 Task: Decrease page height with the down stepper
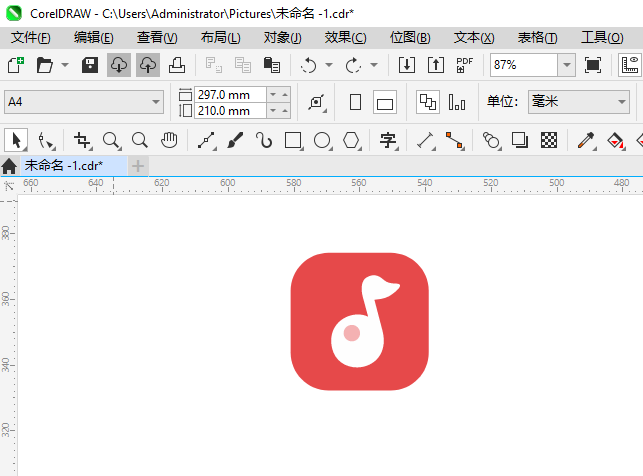pyautogui.click(x=273, y=111)
